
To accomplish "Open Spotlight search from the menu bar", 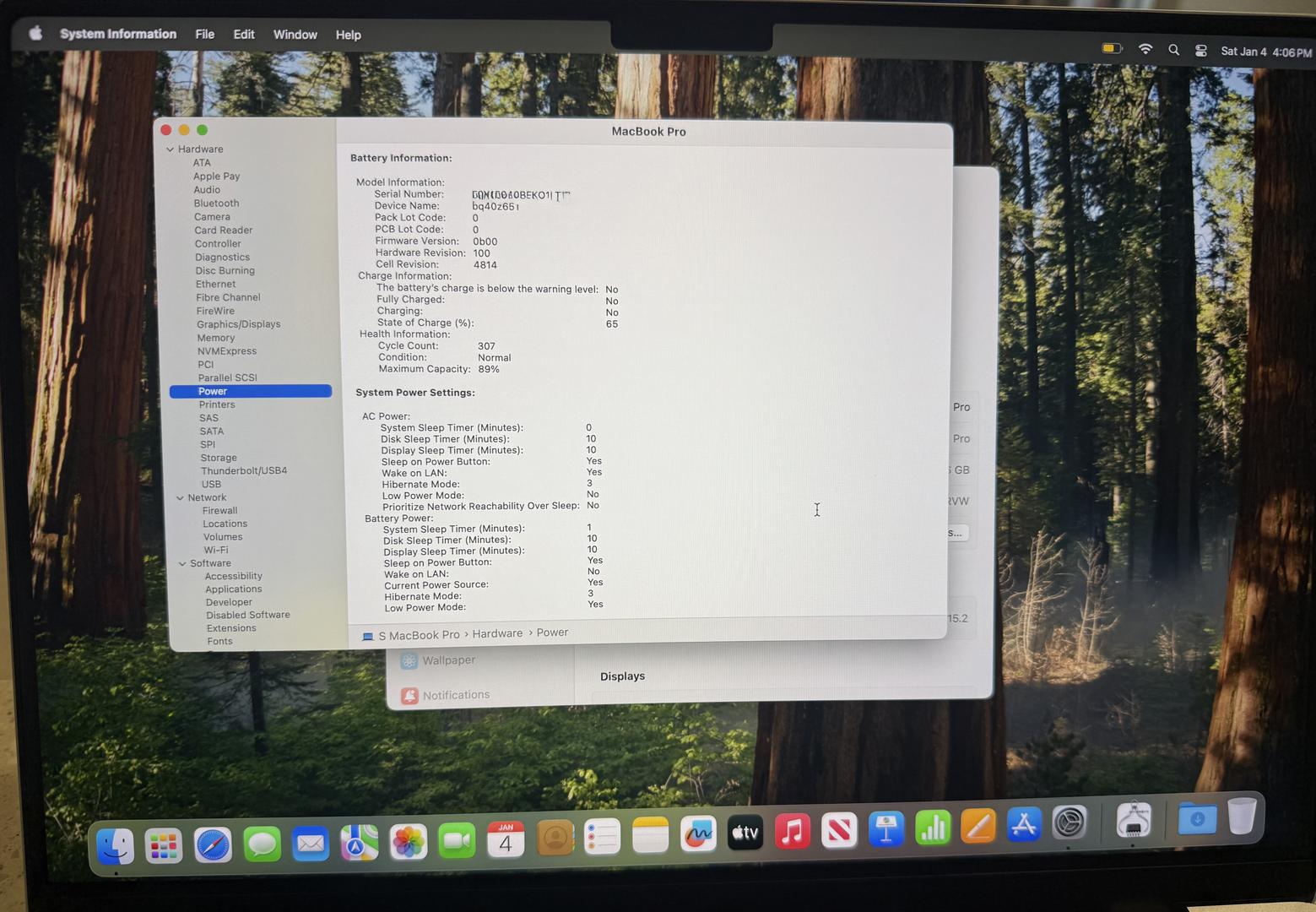I will [1173, 51].
